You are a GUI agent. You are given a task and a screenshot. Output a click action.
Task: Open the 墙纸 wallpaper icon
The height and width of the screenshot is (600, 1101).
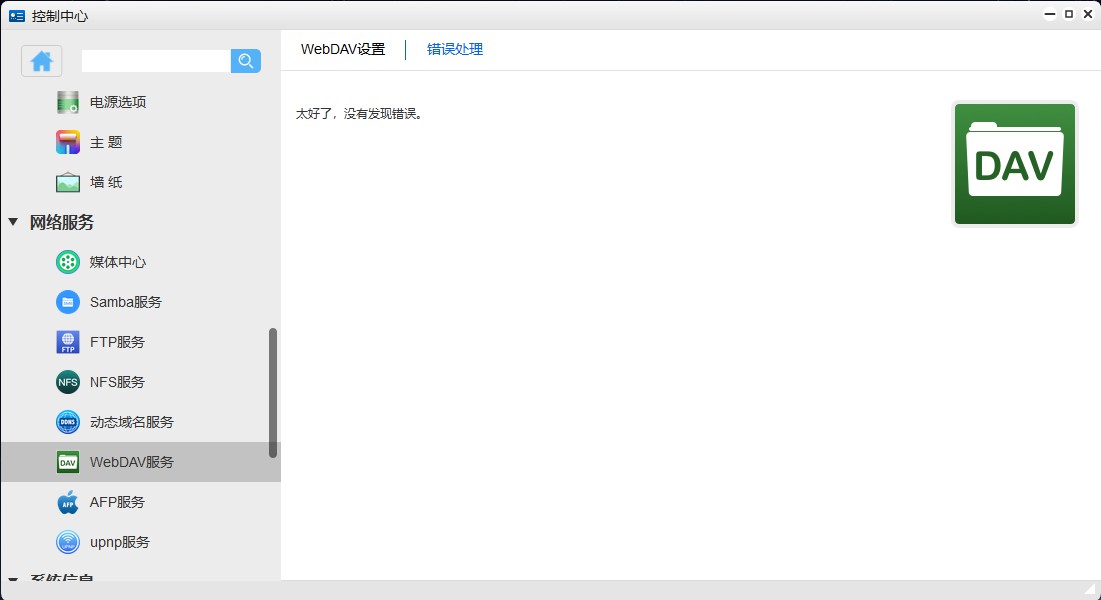click(x=68, y=182)
